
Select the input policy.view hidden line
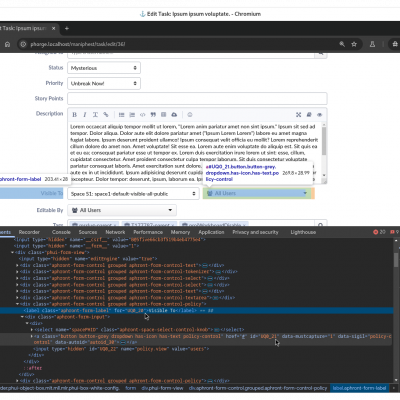tap(121, 349)
